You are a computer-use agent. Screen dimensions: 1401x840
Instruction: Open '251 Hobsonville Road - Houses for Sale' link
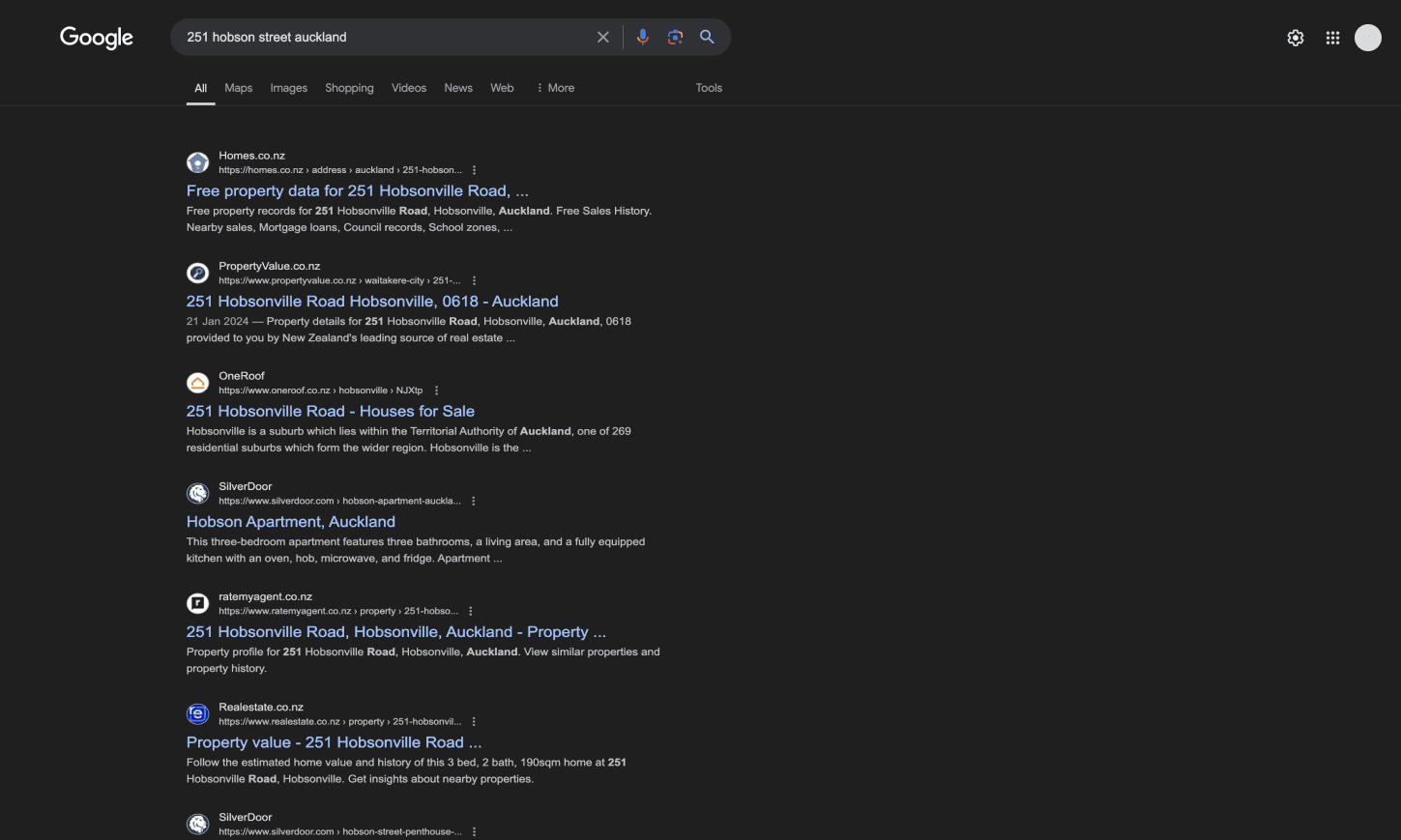[x=331, y=412]
